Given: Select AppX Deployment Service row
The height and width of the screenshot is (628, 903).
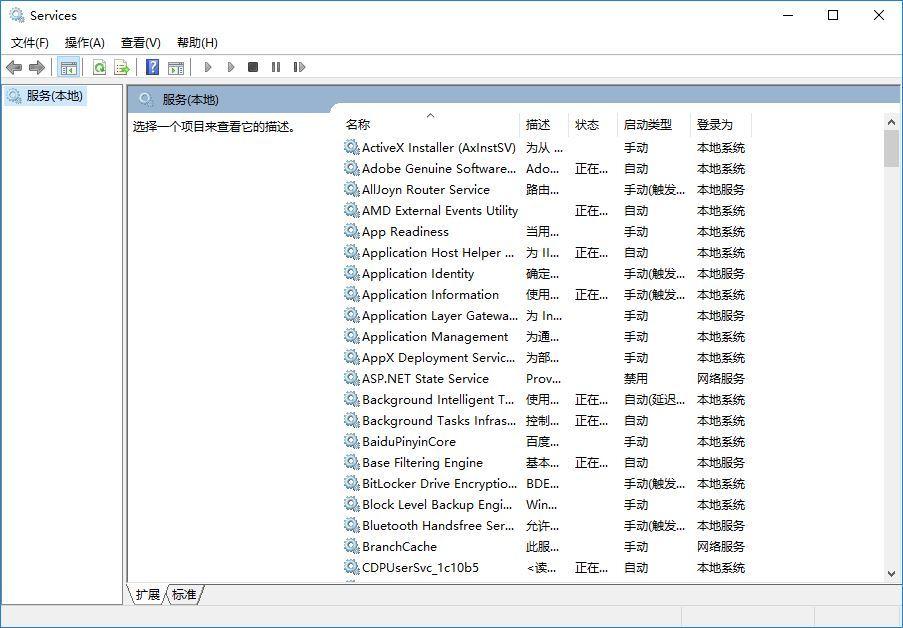Looking at the screenshot, I should 547,357.
